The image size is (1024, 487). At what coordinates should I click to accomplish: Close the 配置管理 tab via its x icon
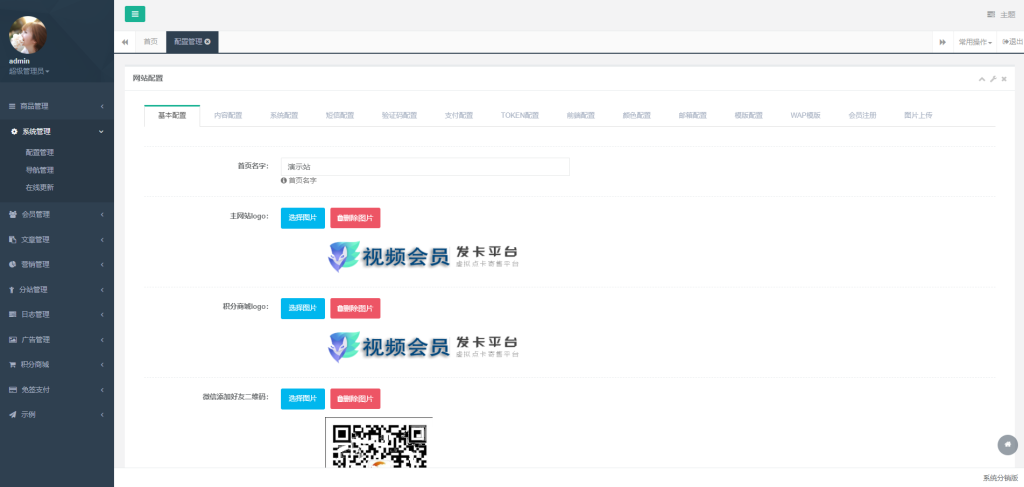tap(208, 42)
